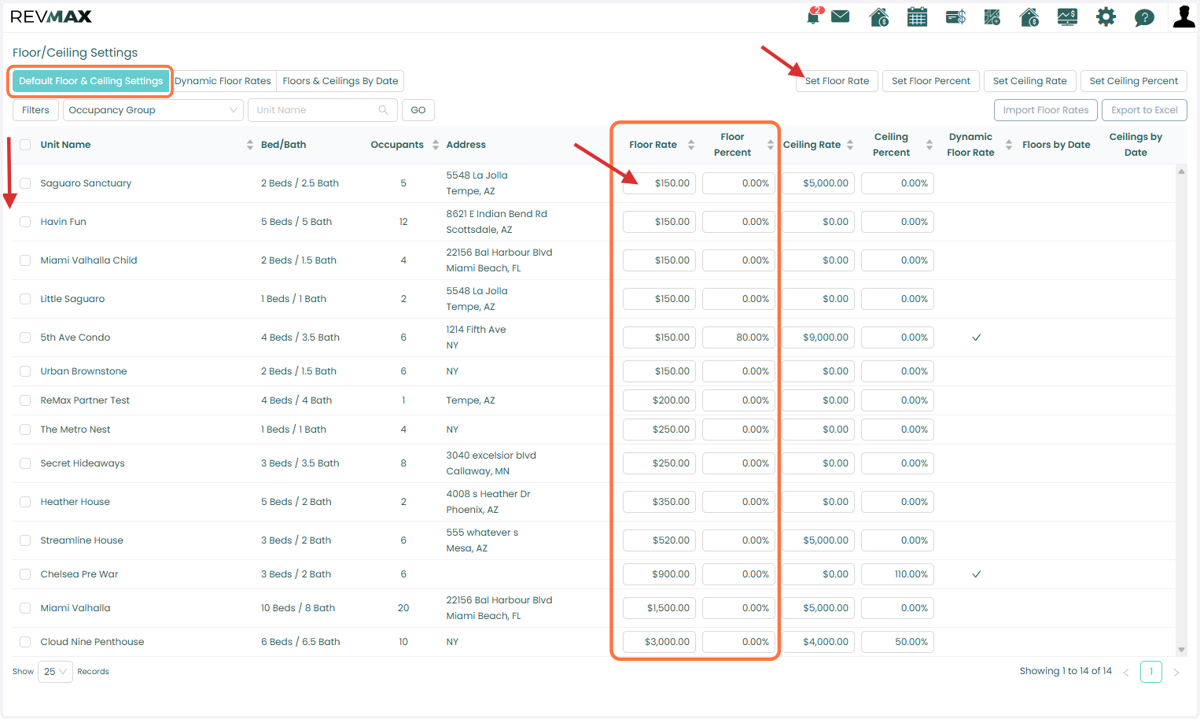Image resolution: width=1200 pixels, height=719 pixels.
Task: Go to the previous page arrow
Action: (x=1126, y=672)
